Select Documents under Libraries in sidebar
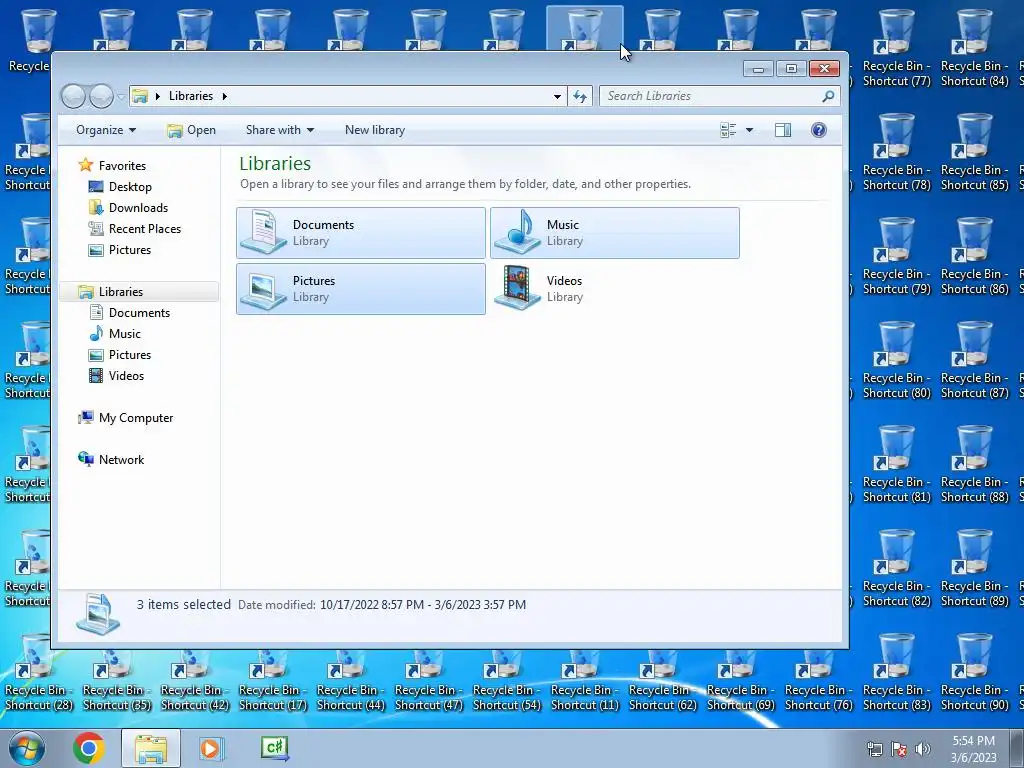 (139, 313)
